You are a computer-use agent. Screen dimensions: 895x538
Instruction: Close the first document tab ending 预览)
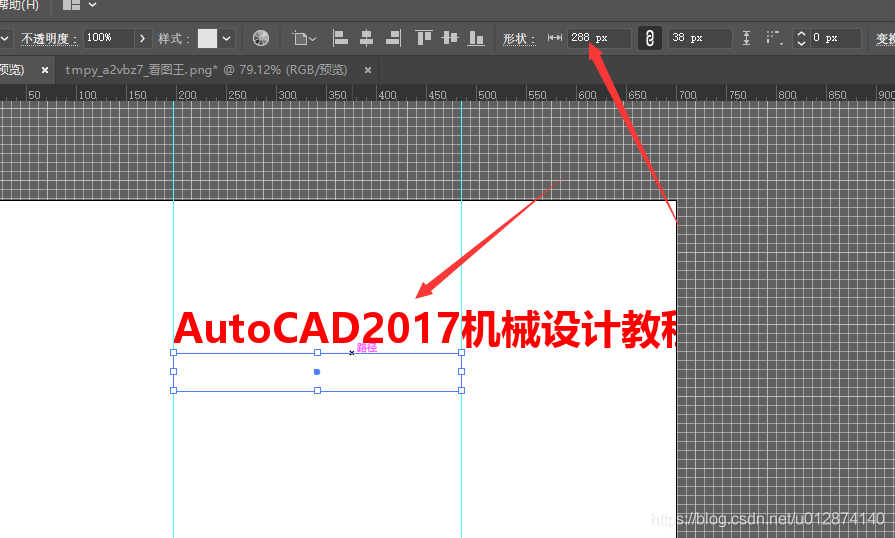45,70
